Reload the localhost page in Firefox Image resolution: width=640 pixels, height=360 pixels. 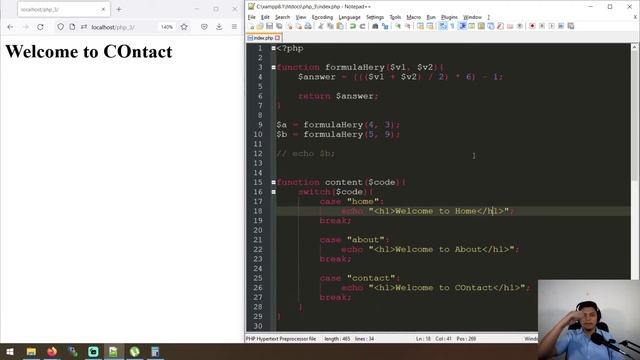(40, 27)
